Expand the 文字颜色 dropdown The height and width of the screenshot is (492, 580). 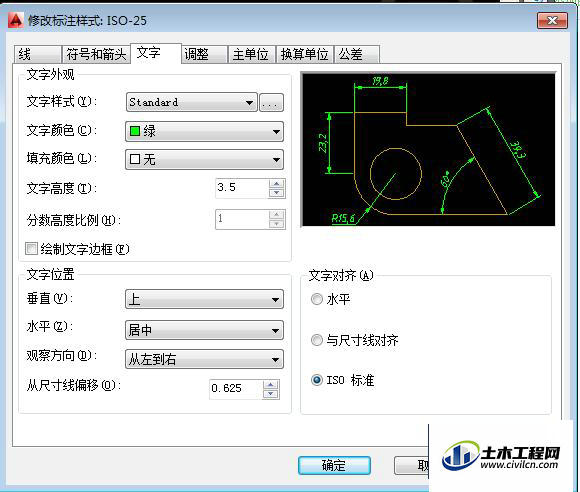click(205, 131)
